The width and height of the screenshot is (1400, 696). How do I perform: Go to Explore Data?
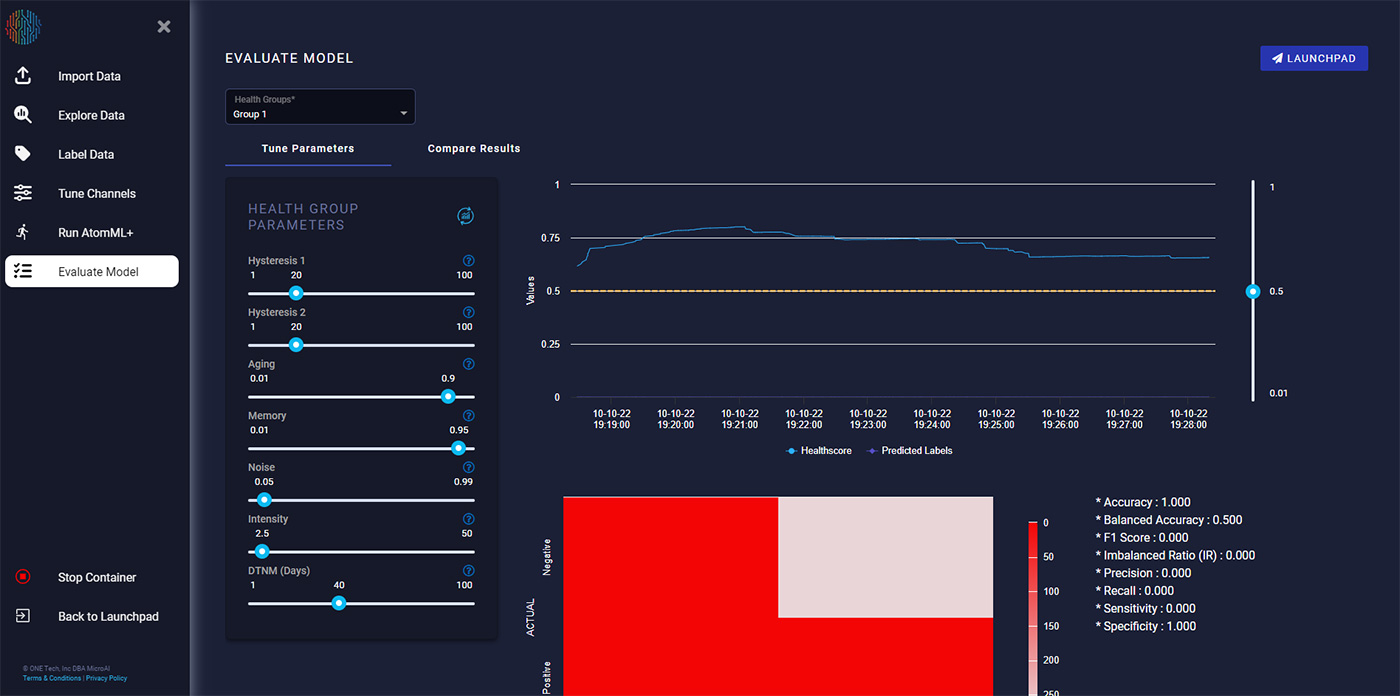pos(92,115)
